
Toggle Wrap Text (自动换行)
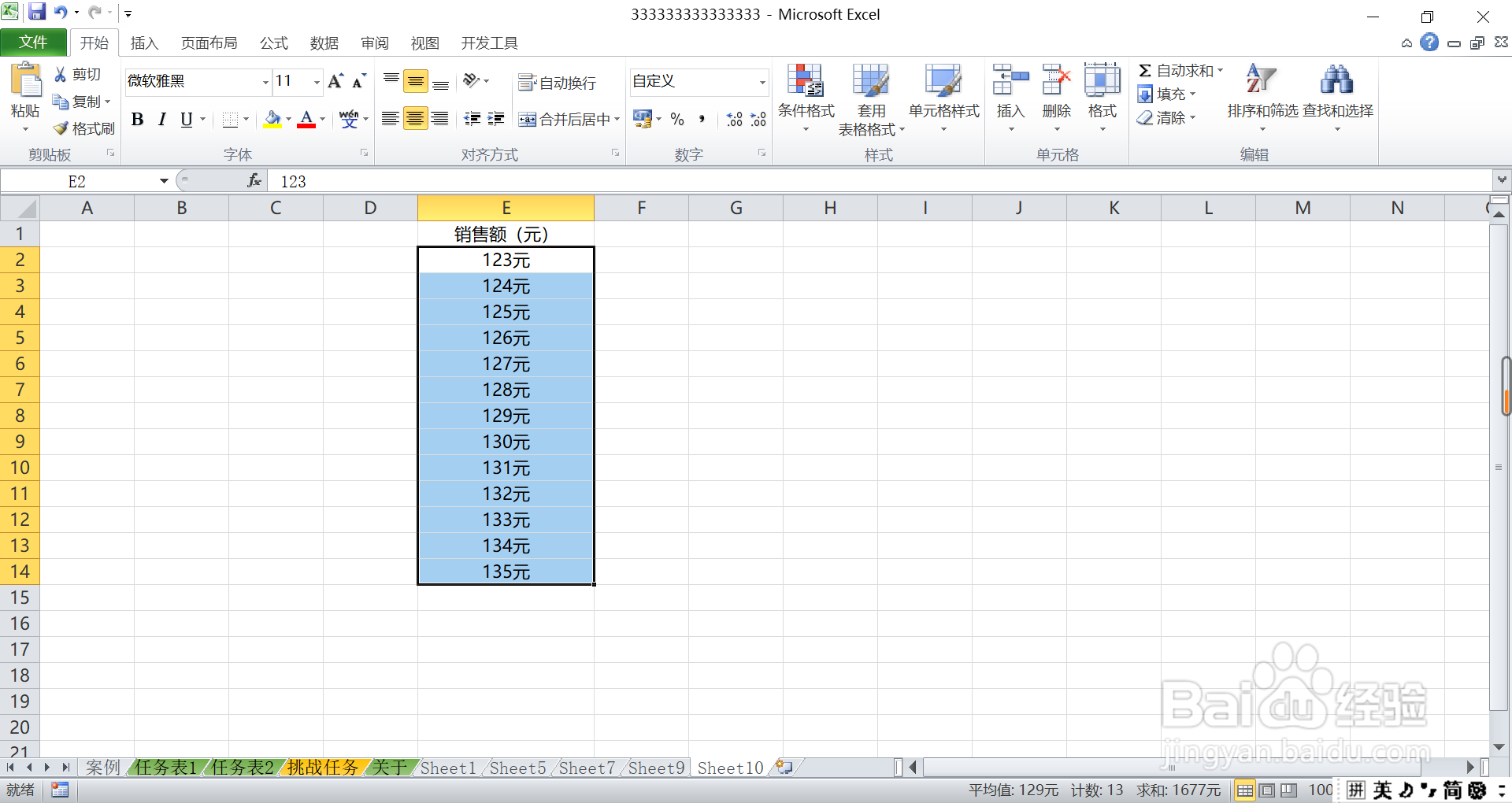pyautogui.click(x=557, y=82)
